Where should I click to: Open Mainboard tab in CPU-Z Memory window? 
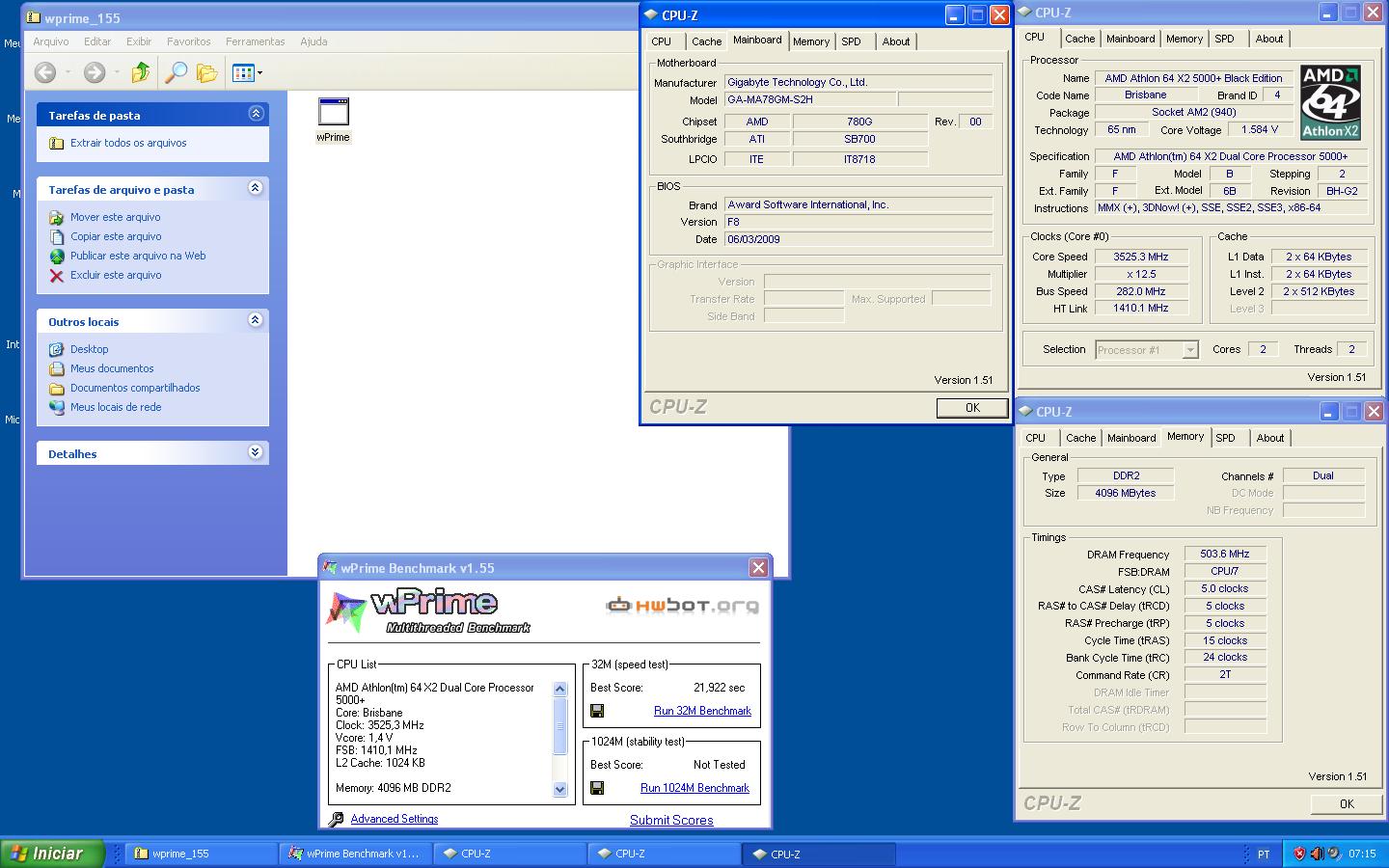(1131, 438)
